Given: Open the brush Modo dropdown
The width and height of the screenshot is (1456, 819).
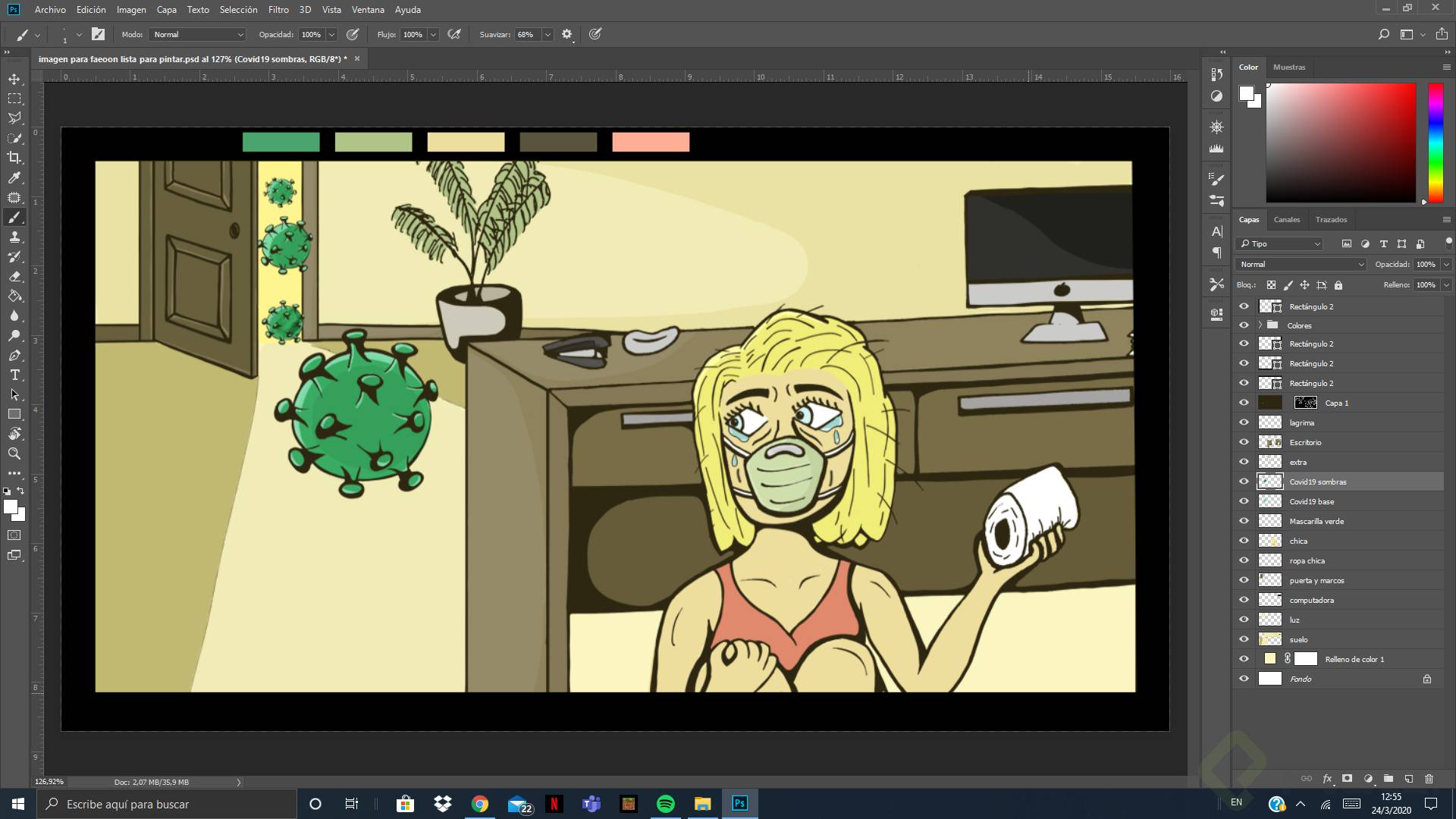Looking at the screenshot, I should coord(198,34).
